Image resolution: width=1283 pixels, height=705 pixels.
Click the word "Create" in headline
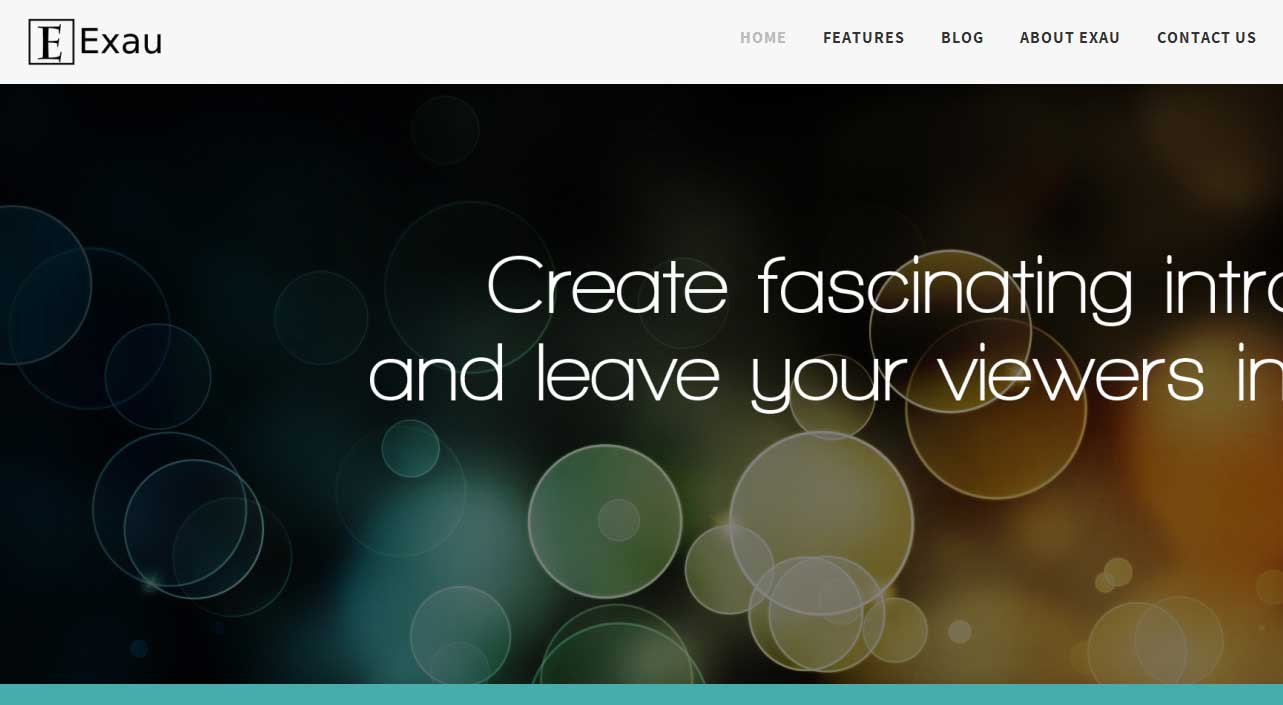point(608,286)
